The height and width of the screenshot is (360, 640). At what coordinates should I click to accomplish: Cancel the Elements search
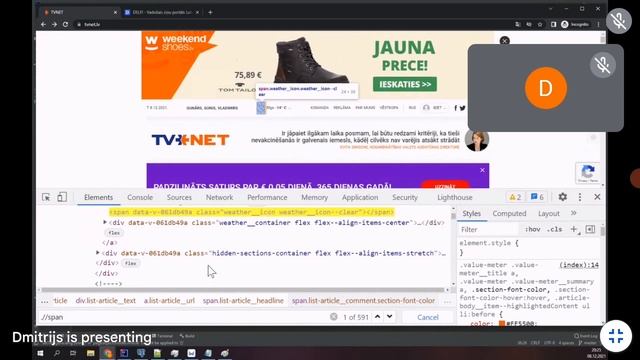point(428,317)
